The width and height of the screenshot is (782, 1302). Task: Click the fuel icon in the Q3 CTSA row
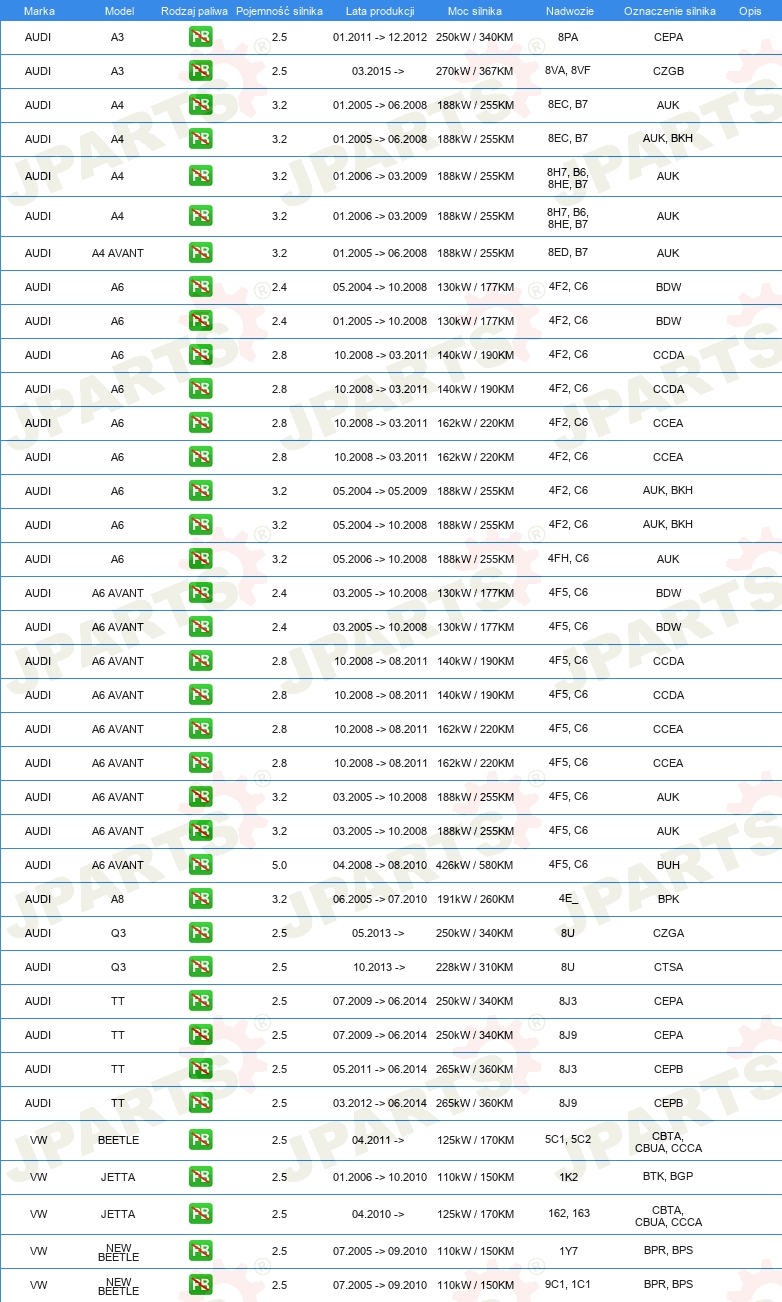coord(200,967)
